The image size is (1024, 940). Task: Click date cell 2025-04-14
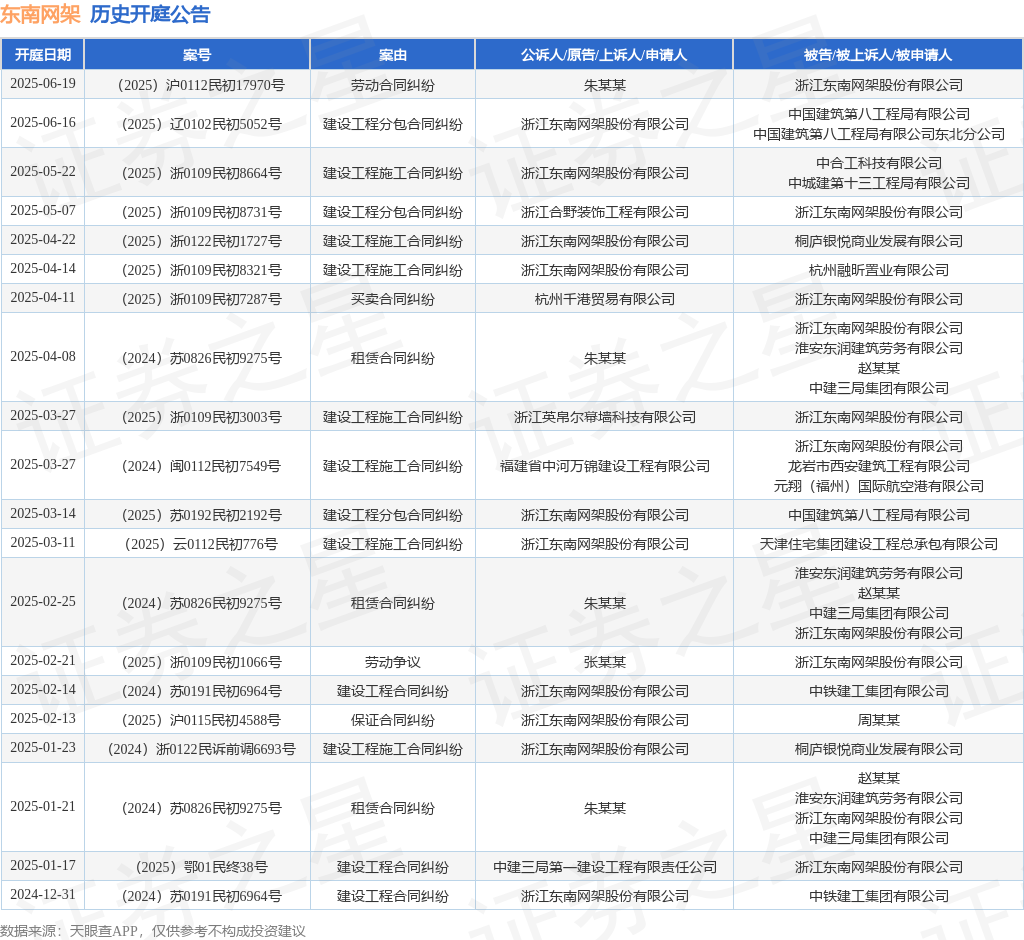pos(42,268)
